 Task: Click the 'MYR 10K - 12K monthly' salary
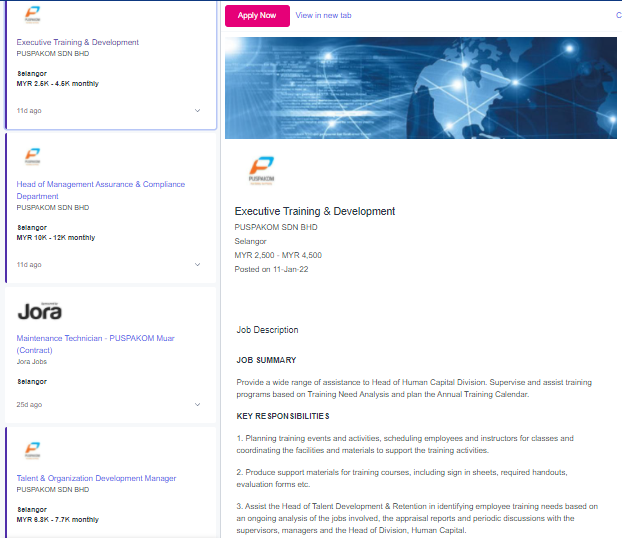click(56, 238)
